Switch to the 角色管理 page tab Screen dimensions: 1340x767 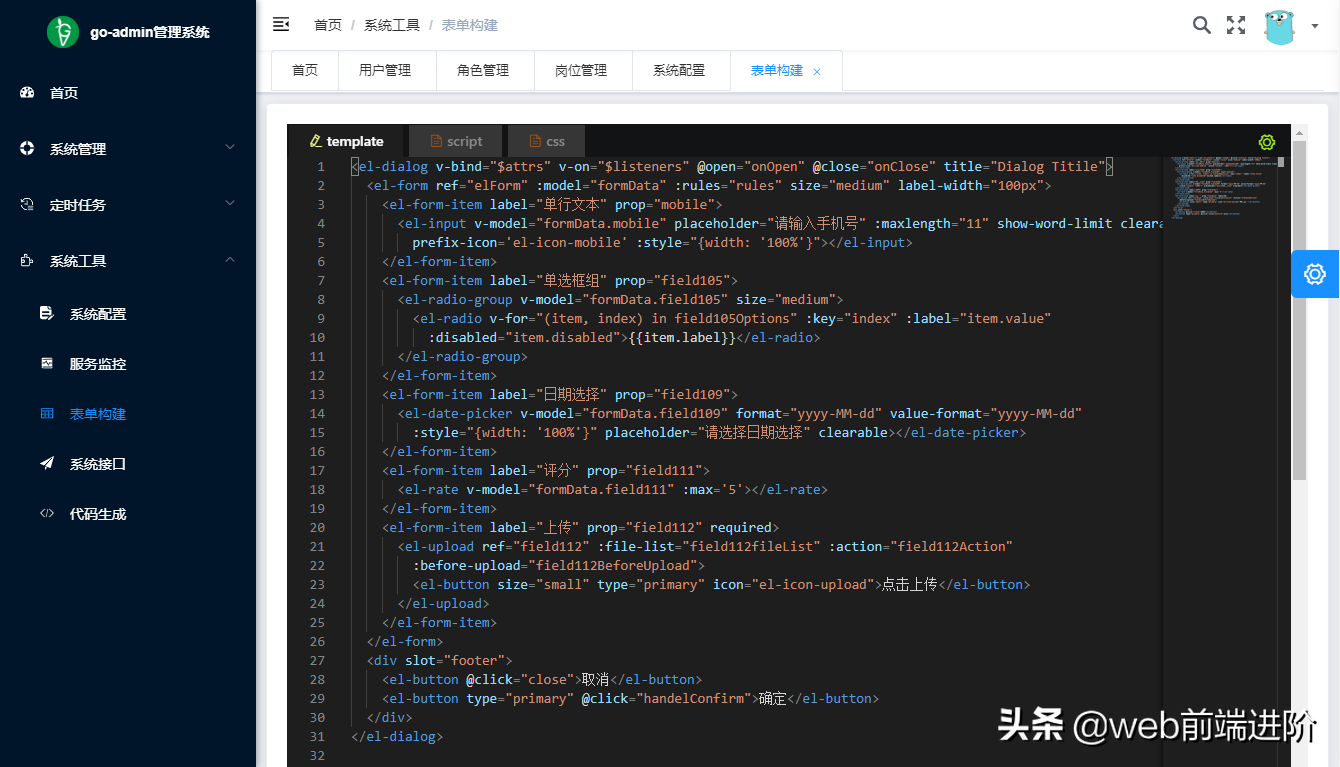[x=483, y=71]
